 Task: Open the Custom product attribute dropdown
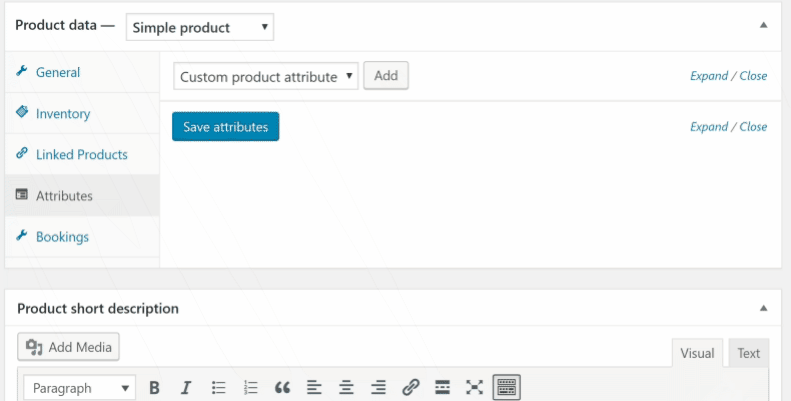tap(265, 77)
